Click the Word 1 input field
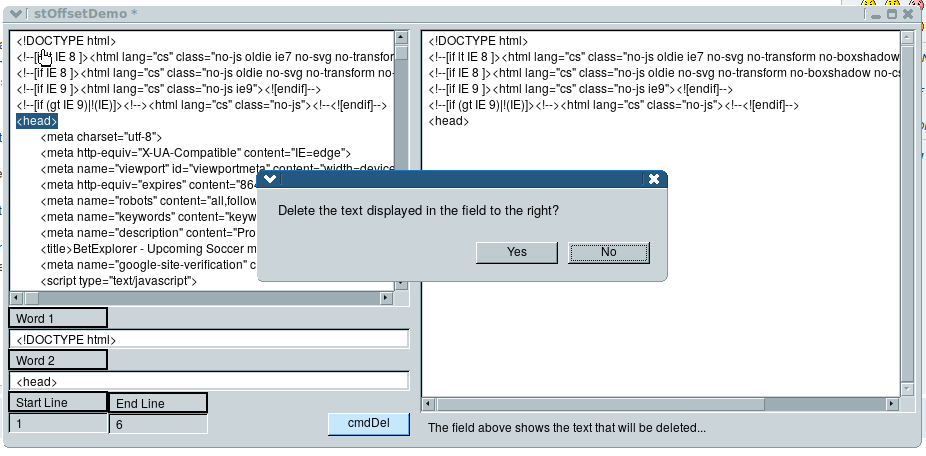 tap(209, 340)
